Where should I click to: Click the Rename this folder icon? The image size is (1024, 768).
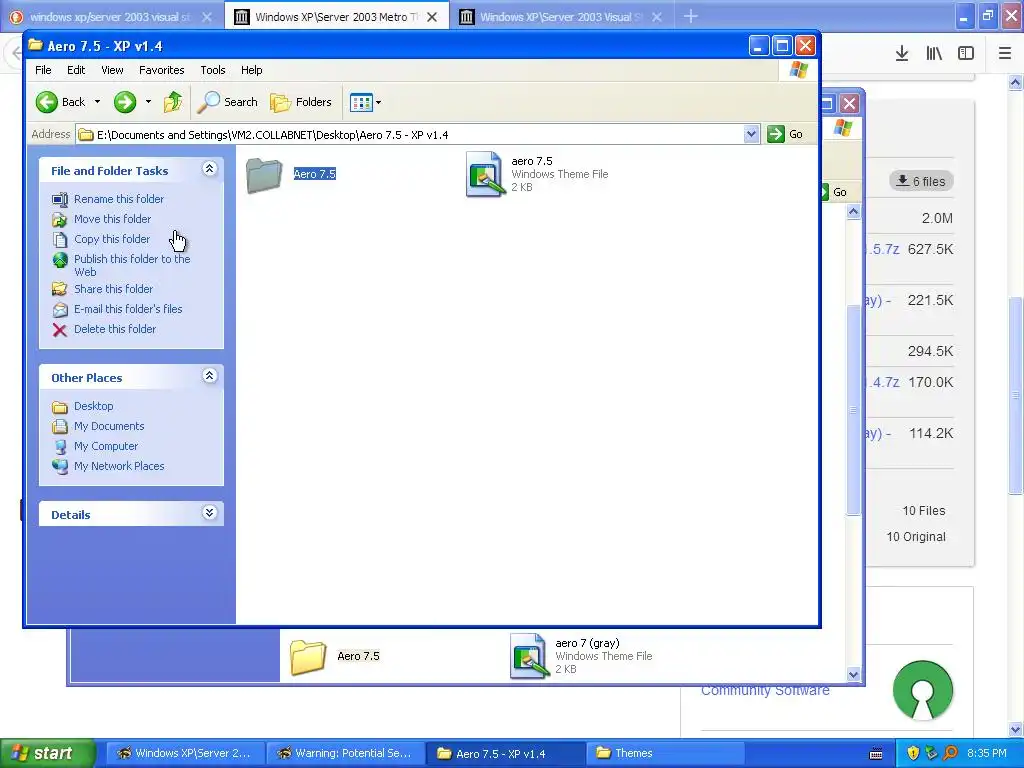(59, 200)
